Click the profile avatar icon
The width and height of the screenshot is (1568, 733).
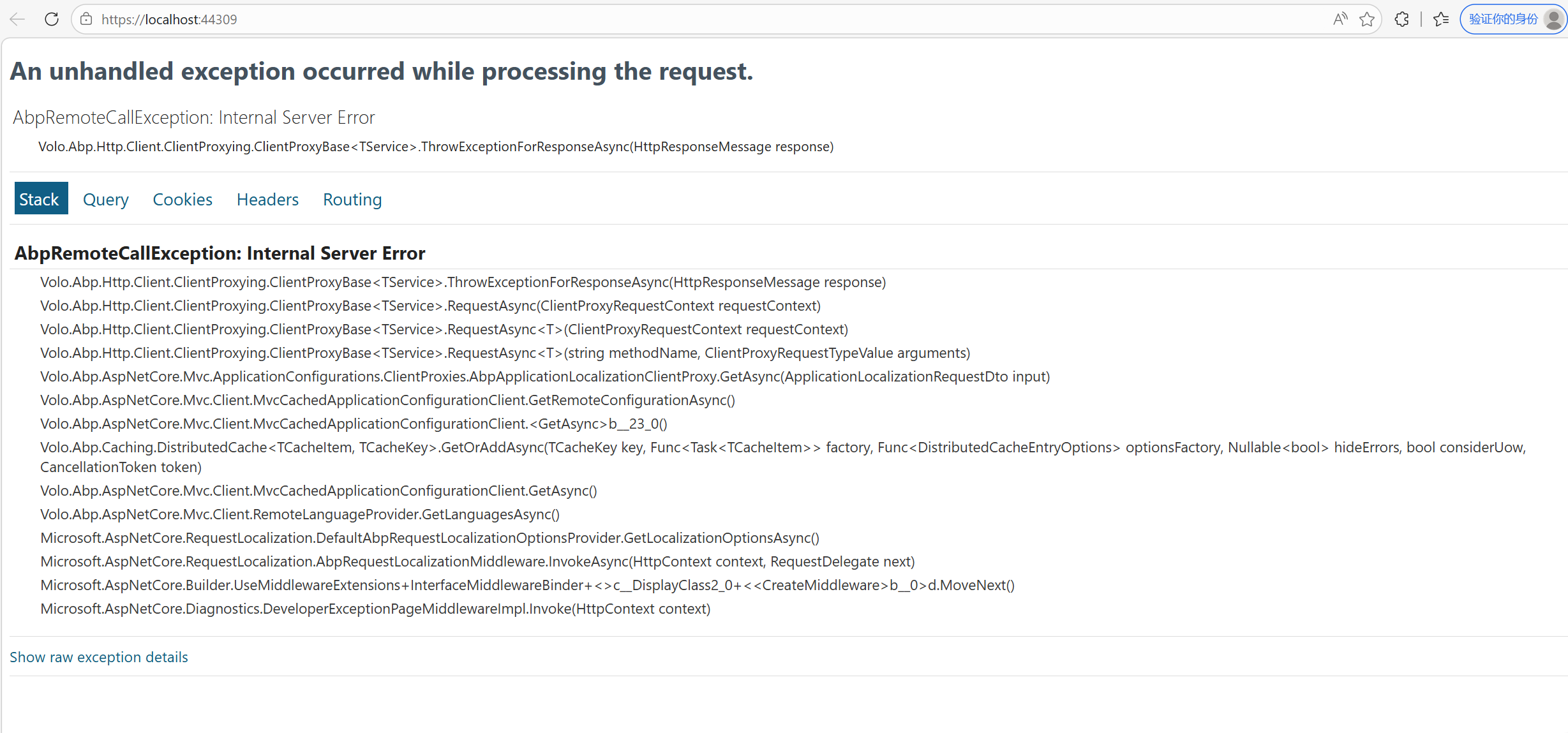click(x=1553, y=19)
